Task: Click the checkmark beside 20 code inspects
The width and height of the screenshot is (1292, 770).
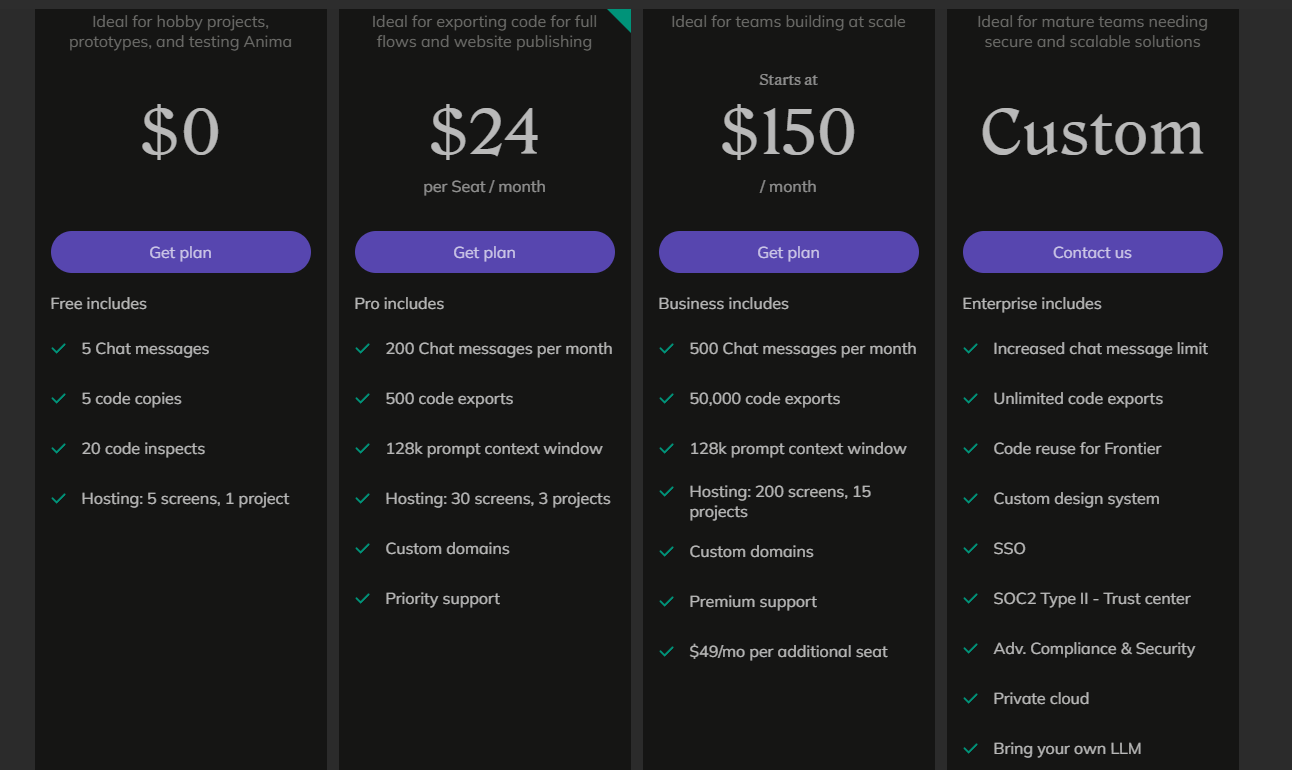Action: [59, 449]
